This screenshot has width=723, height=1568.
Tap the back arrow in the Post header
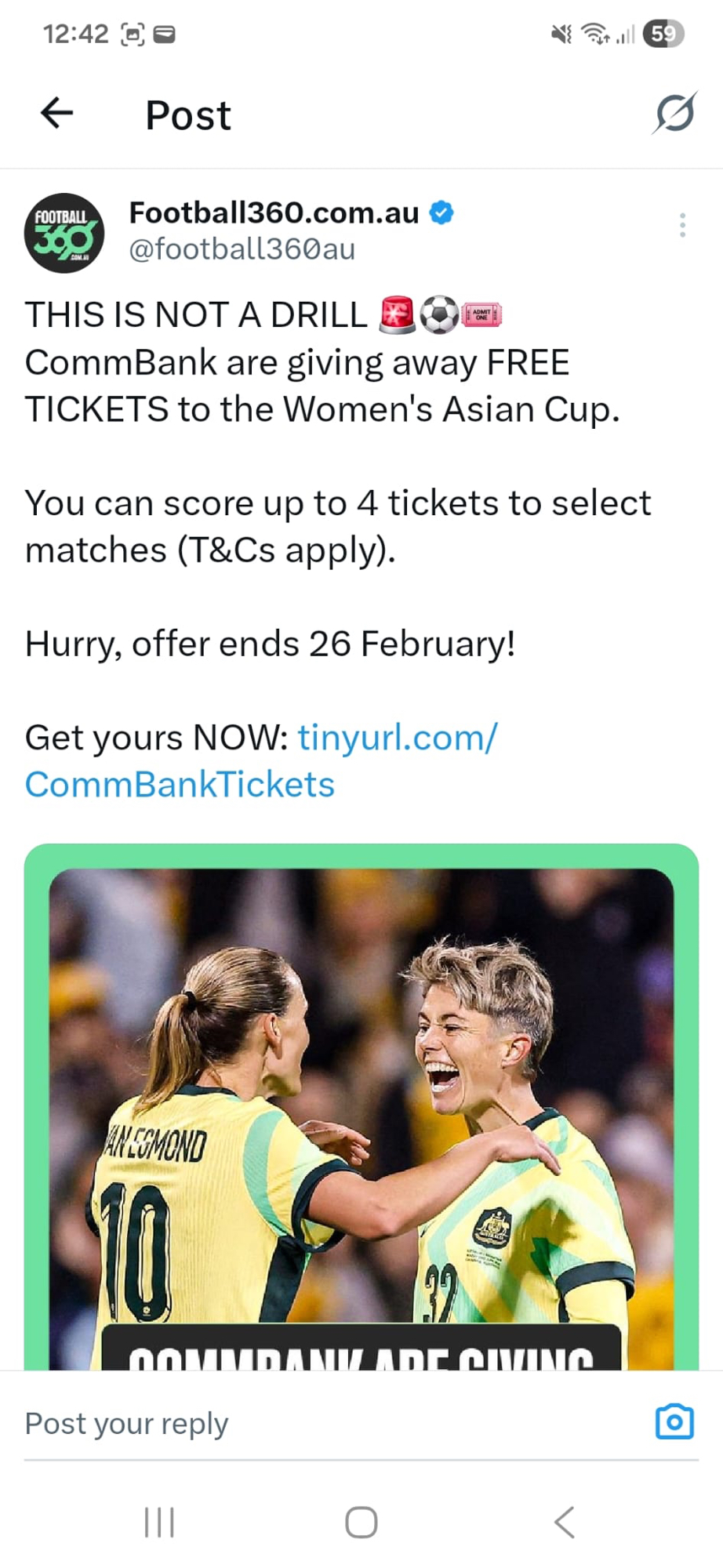coord(56,114)
